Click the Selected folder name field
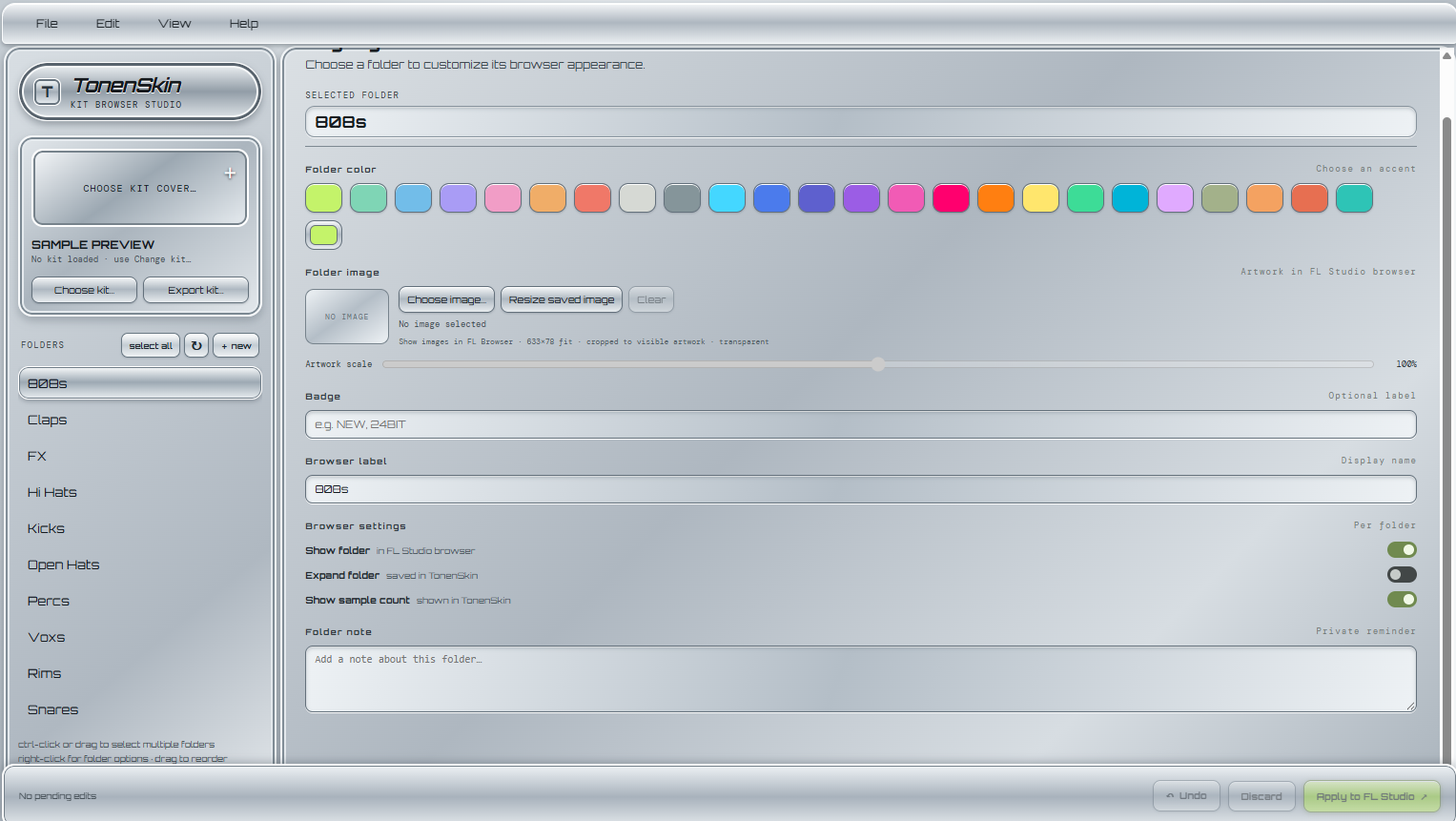Screen dimensions: 1456x821 click(860, 122)
